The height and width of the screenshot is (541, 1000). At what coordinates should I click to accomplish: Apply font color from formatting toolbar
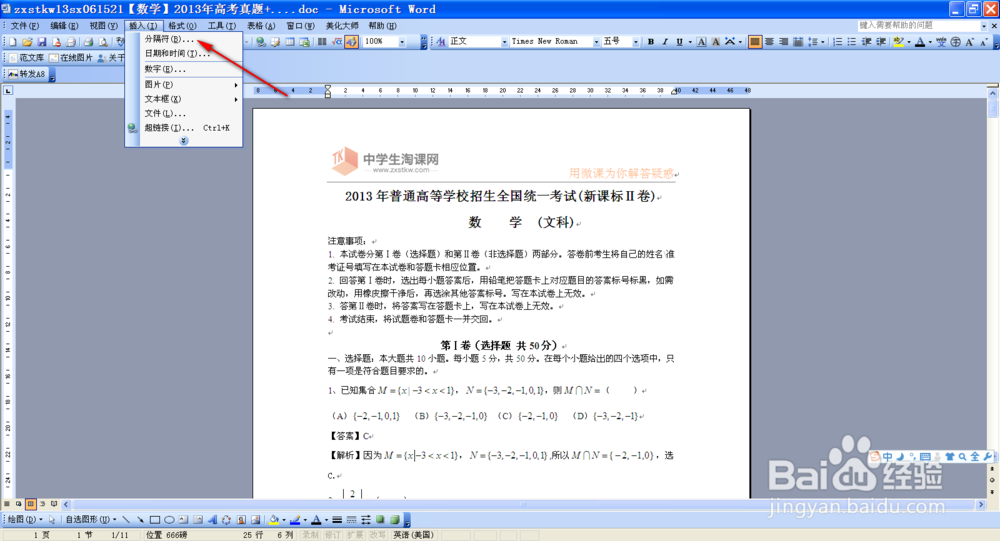coord(920,41)
